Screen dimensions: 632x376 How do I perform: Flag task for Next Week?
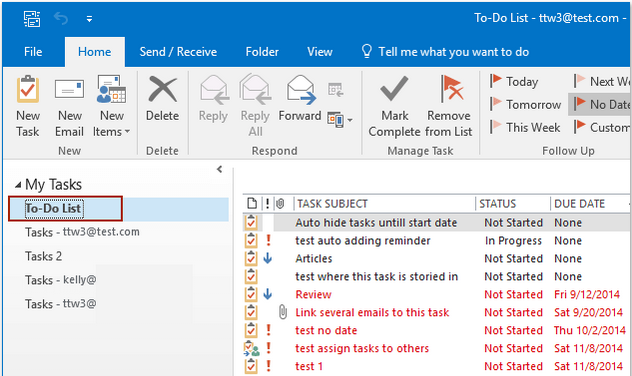[602, 81]
